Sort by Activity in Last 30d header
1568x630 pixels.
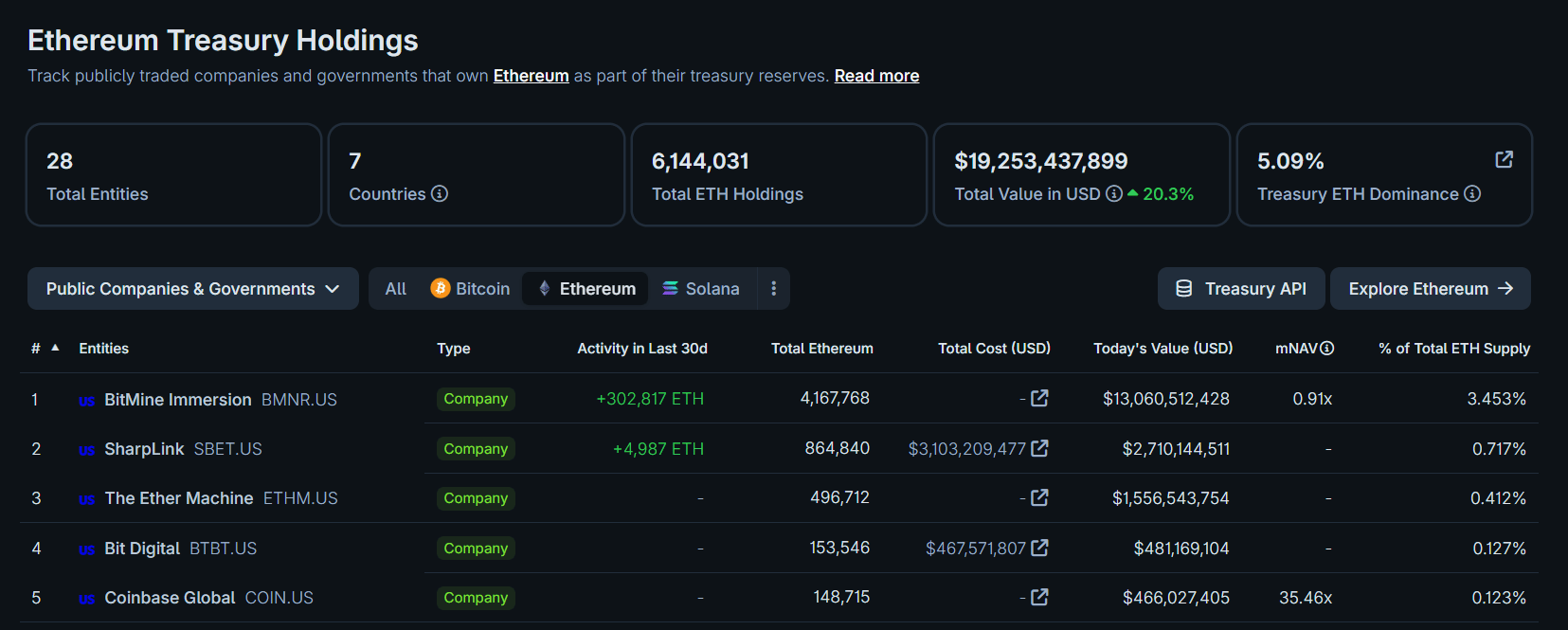642,349
